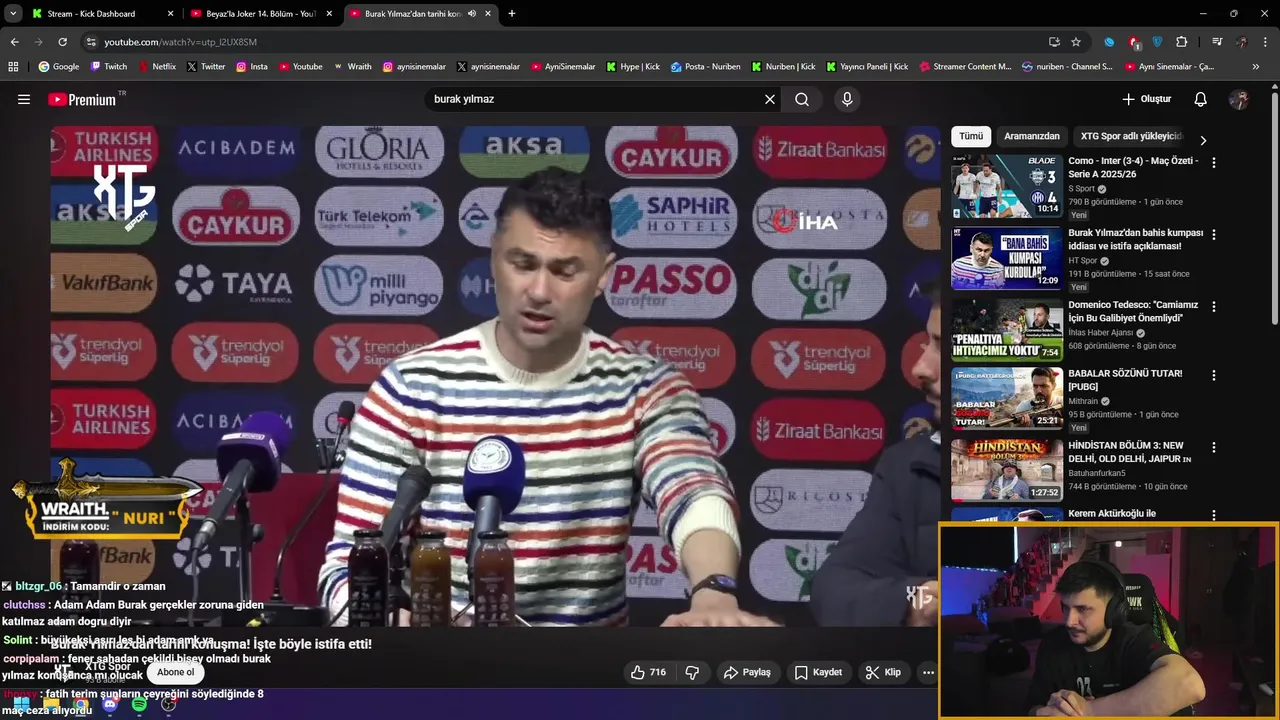Open the Insta bookmark

(x=252, y=67)
